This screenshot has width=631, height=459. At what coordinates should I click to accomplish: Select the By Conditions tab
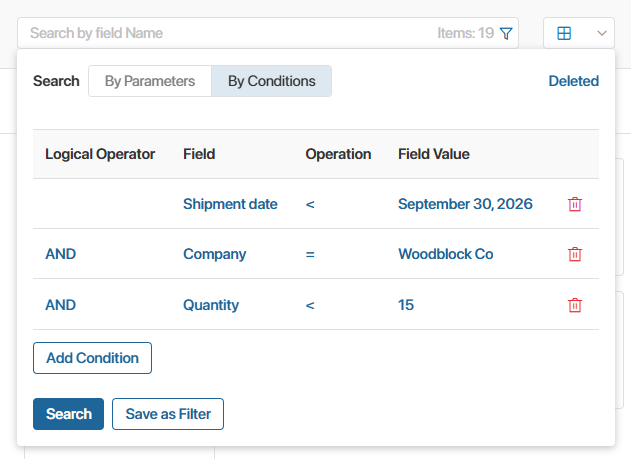[x=272, y=81]
